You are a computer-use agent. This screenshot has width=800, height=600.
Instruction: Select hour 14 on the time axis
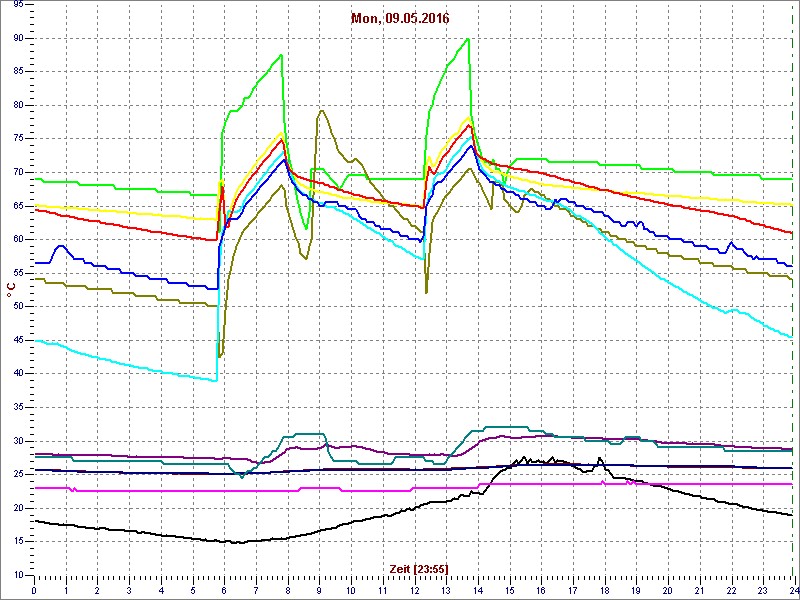pyautogui.click(x=478, y=591)
